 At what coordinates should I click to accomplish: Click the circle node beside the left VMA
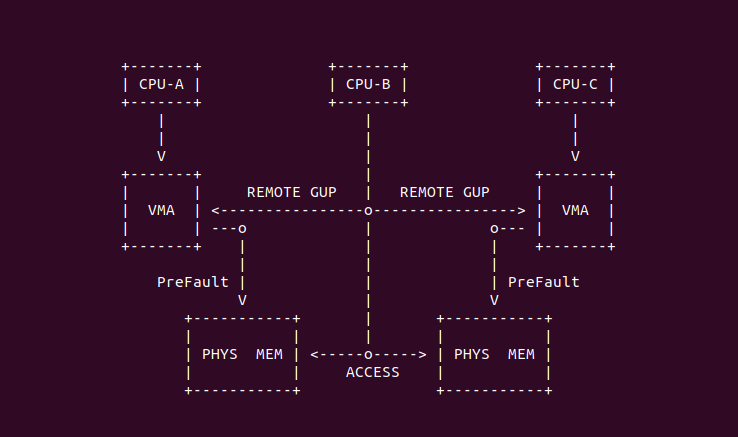coord(242,228)
